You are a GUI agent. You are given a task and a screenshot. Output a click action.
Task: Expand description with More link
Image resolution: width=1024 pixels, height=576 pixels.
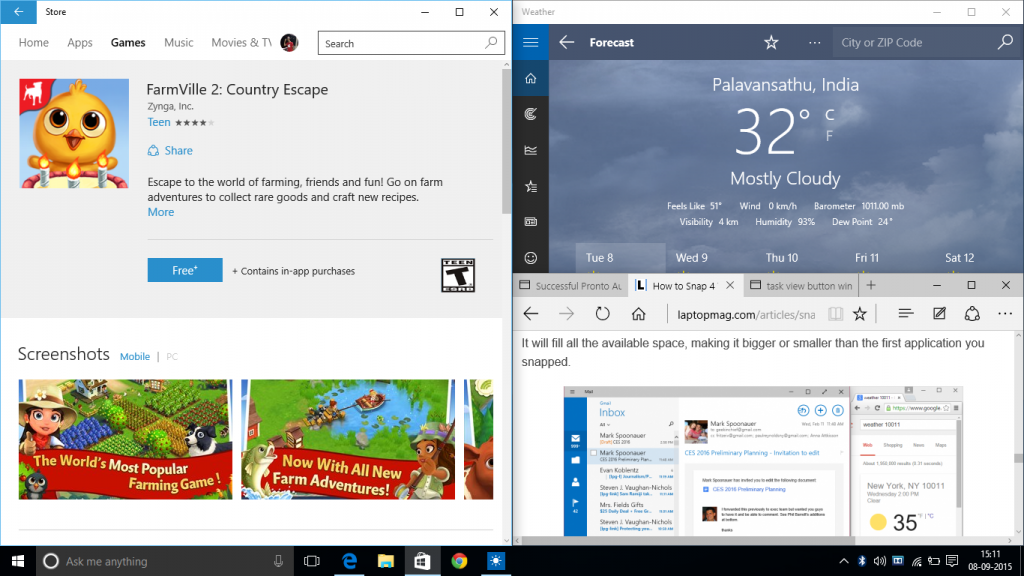click(x=161, y=212)
